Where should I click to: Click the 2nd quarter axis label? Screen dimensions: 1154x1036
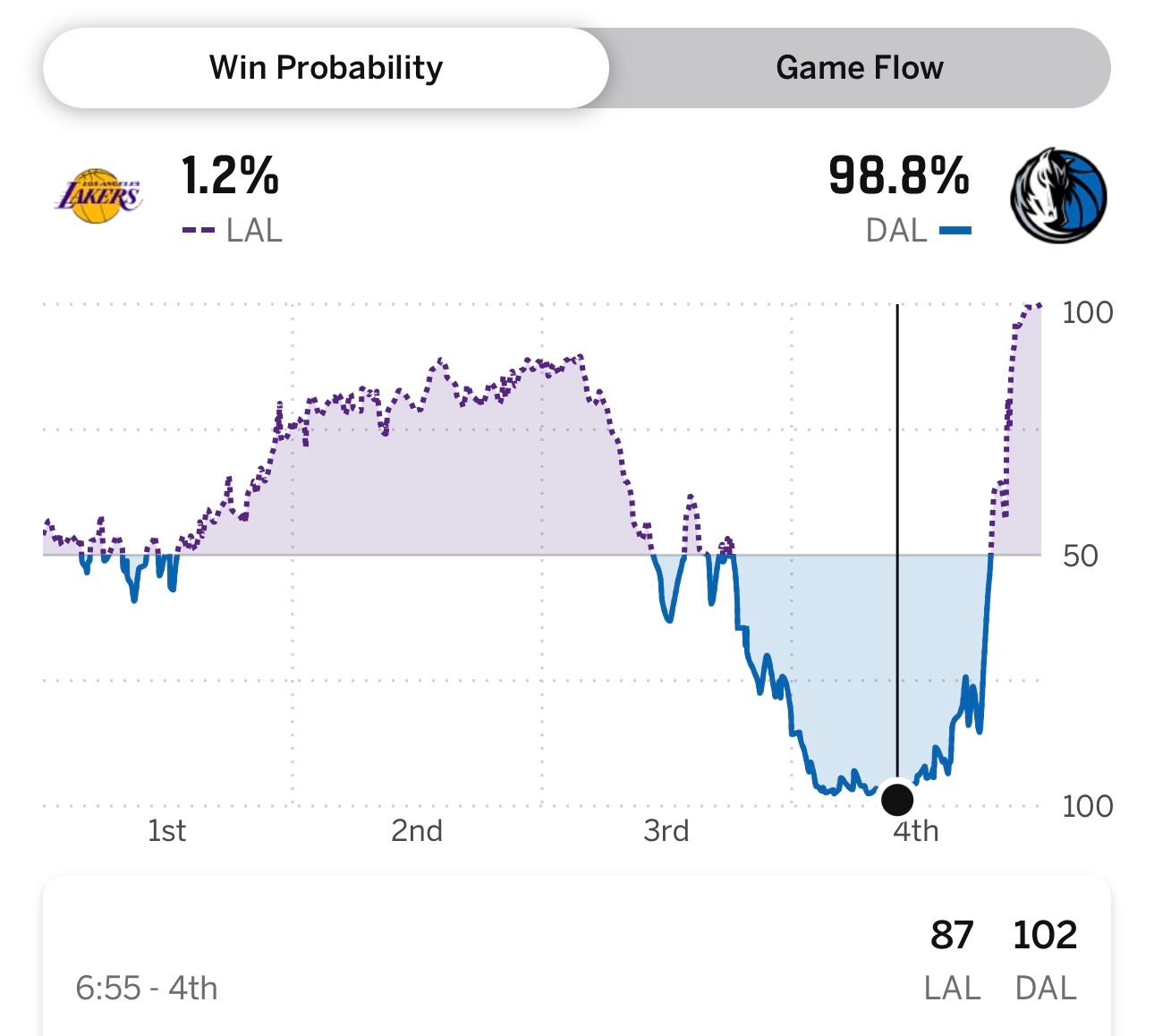coord(416,831)
